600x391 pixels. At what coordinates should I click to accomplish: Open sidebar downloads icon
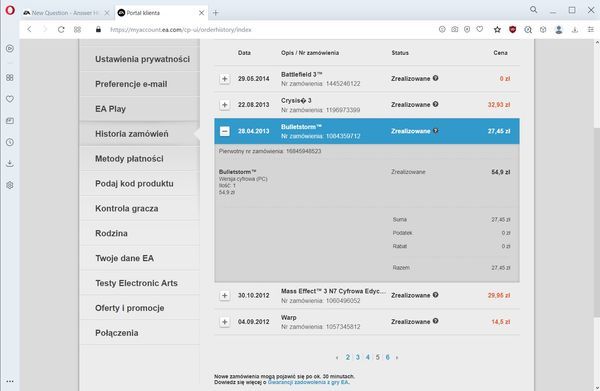[x=10, y=164]
